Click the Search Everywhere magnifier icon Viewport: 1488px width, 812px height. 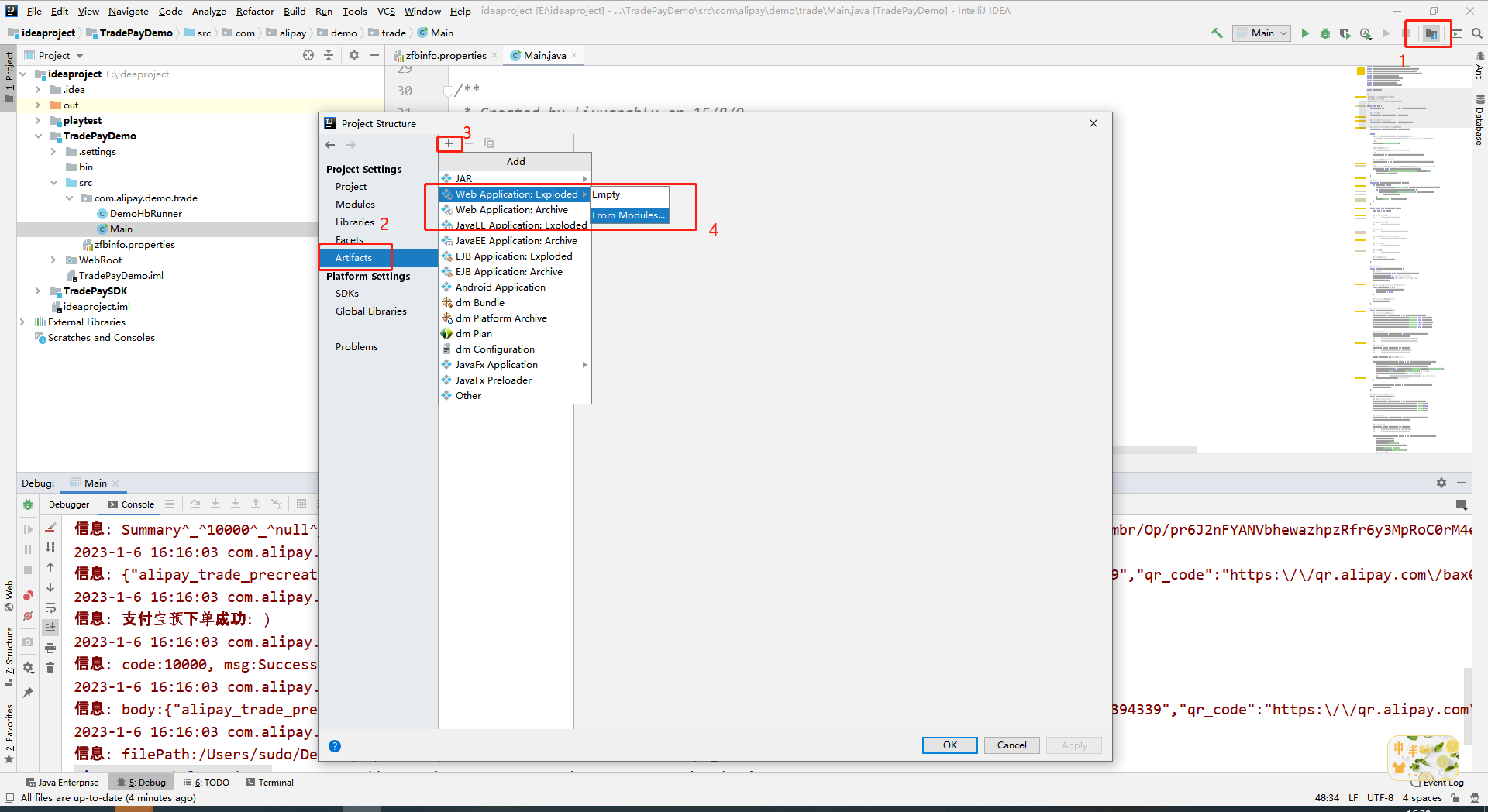pyautogui.click(x=1477, y=33)
